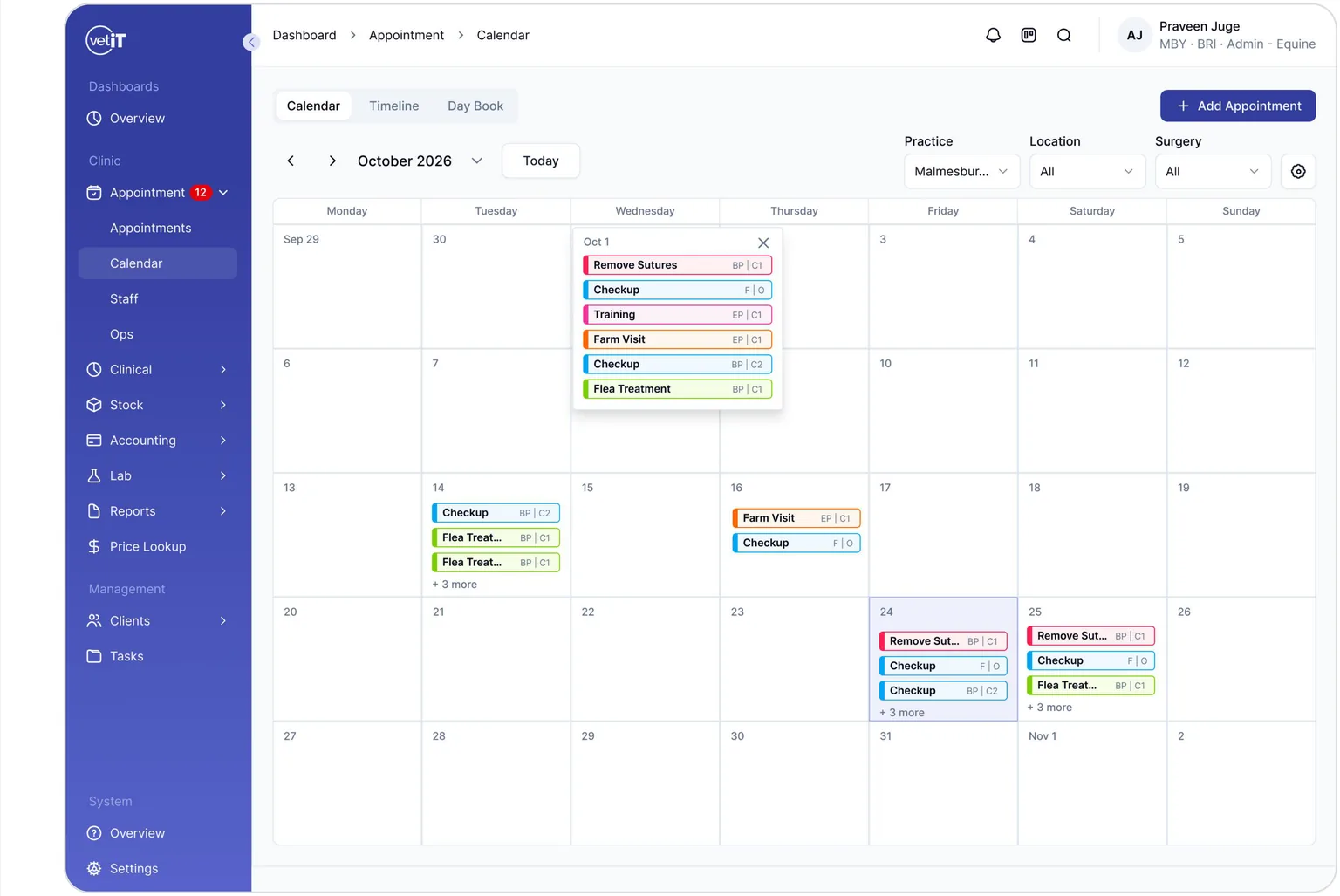Expand the Clinical menu
Image resolution: width=1340 pixels, height=896 pixels.
tap(158, 370)
